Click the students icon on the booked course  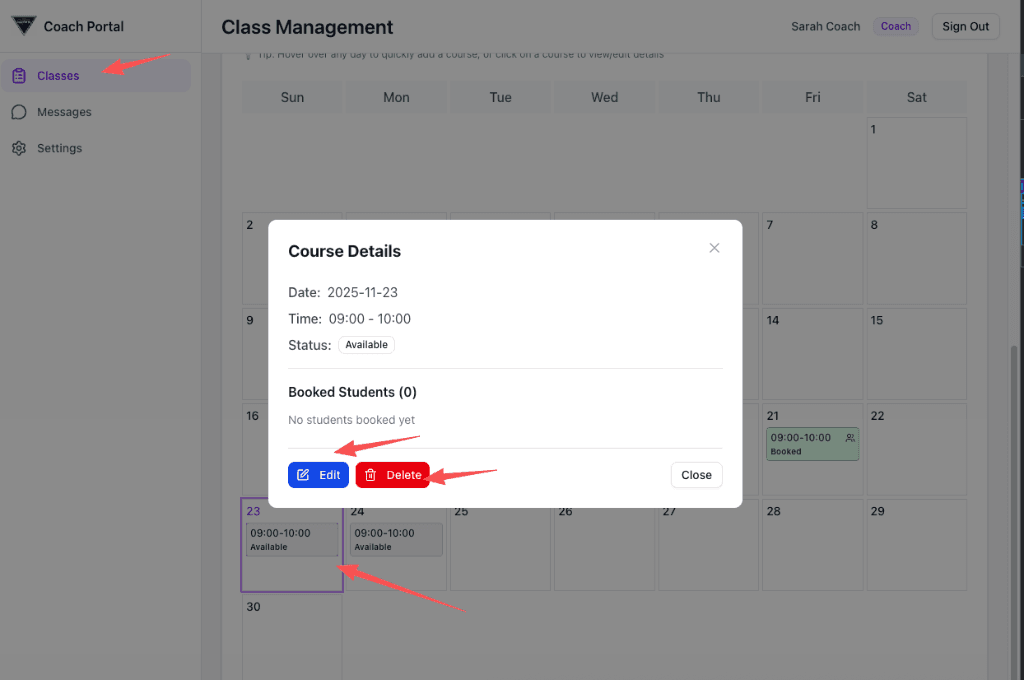click(850, 438)
